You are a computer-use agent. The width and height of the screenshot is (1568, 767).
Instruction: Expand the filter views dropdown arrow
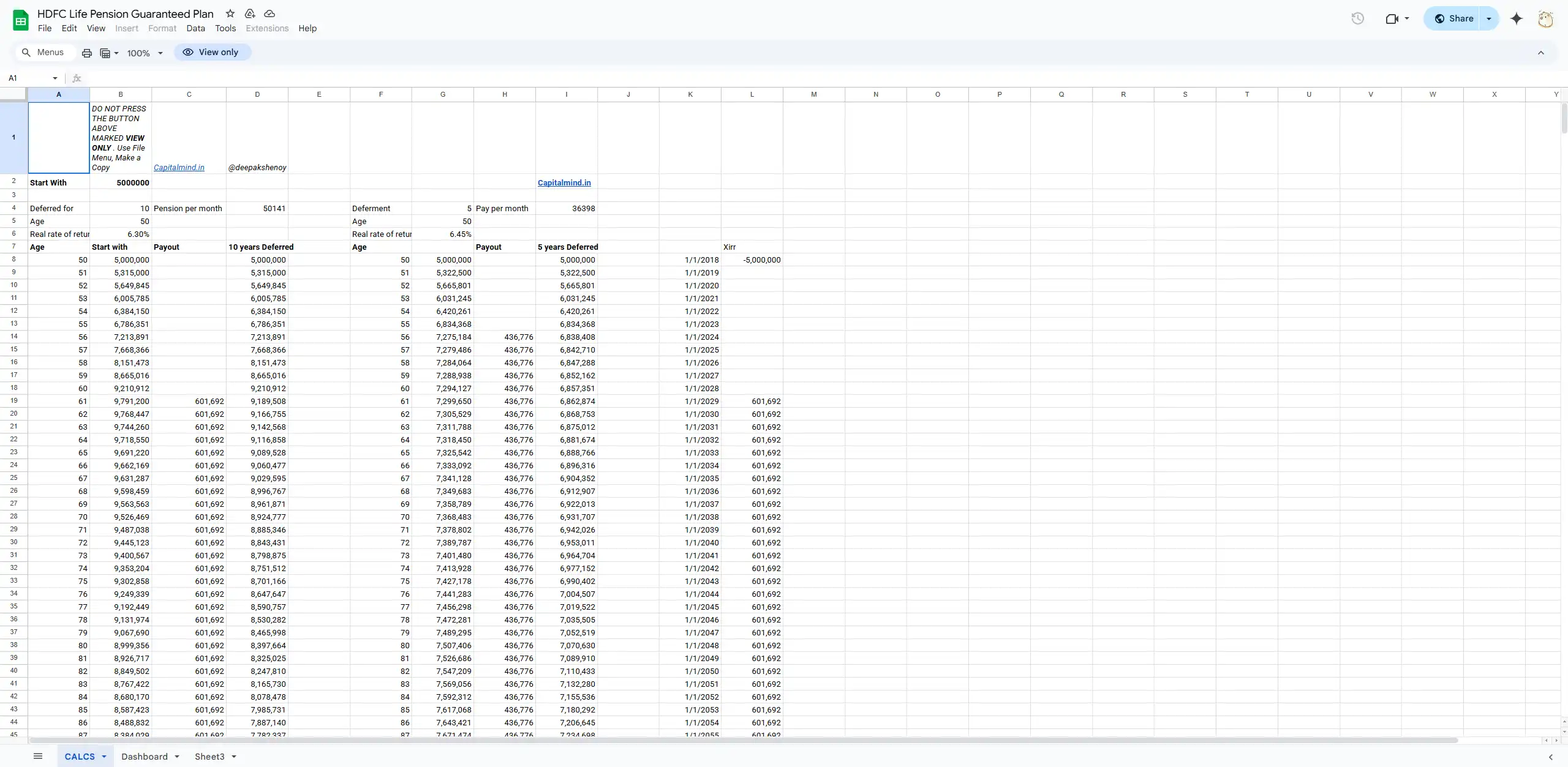click(x=116, y=53)
